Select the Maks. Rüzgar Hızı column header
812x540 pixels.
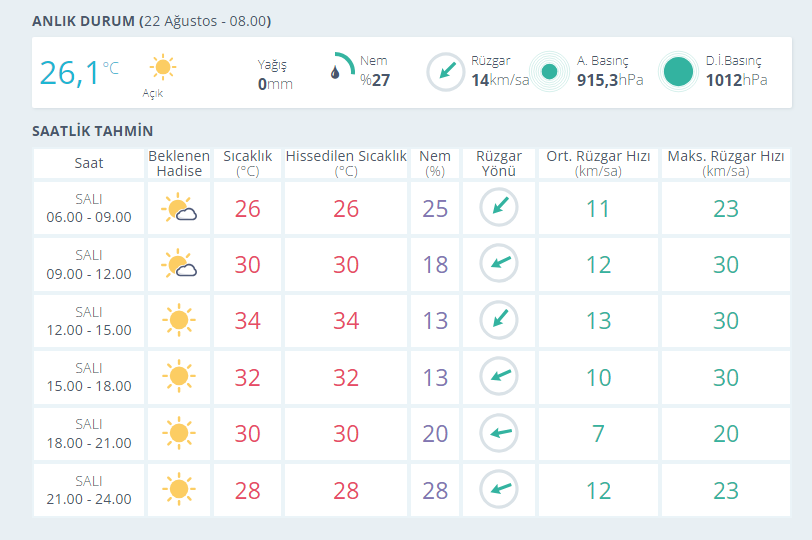(726, 164)
